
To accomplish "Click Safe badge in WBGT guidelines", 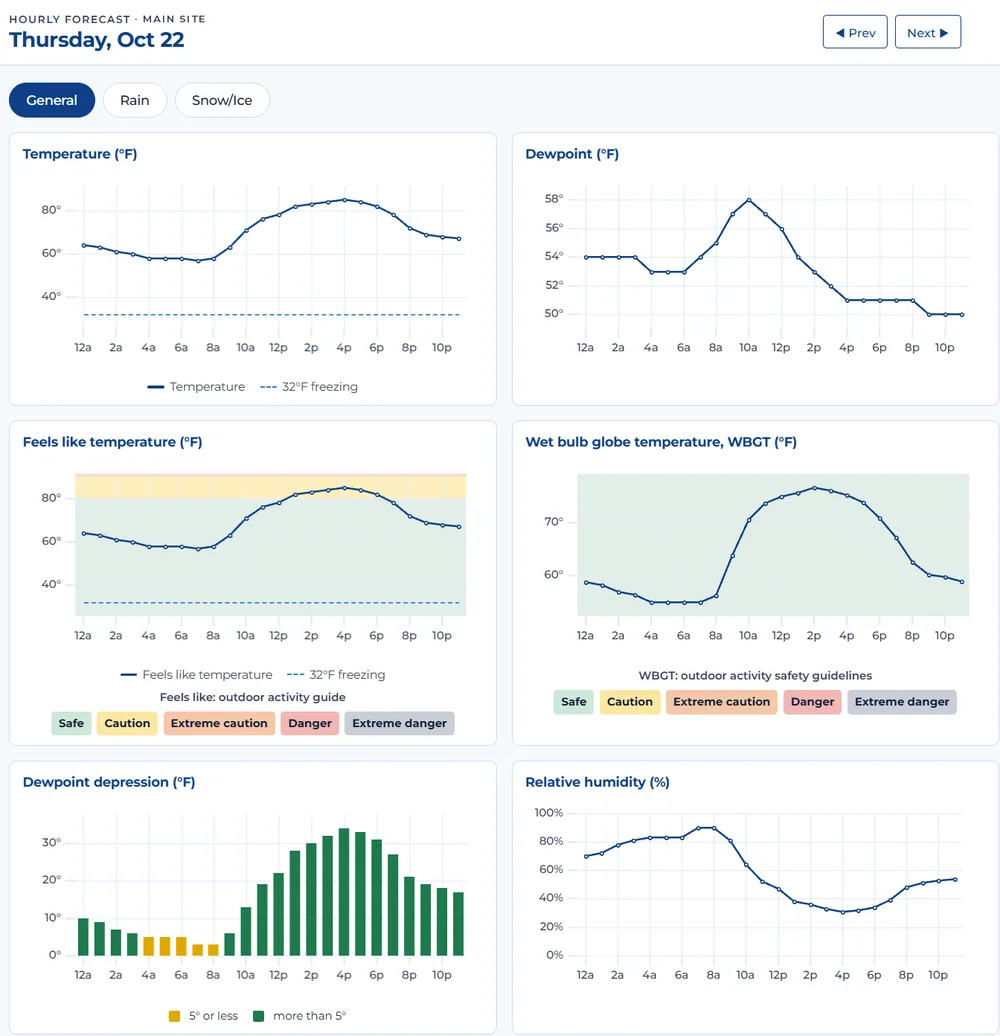I will pos(574,702).
